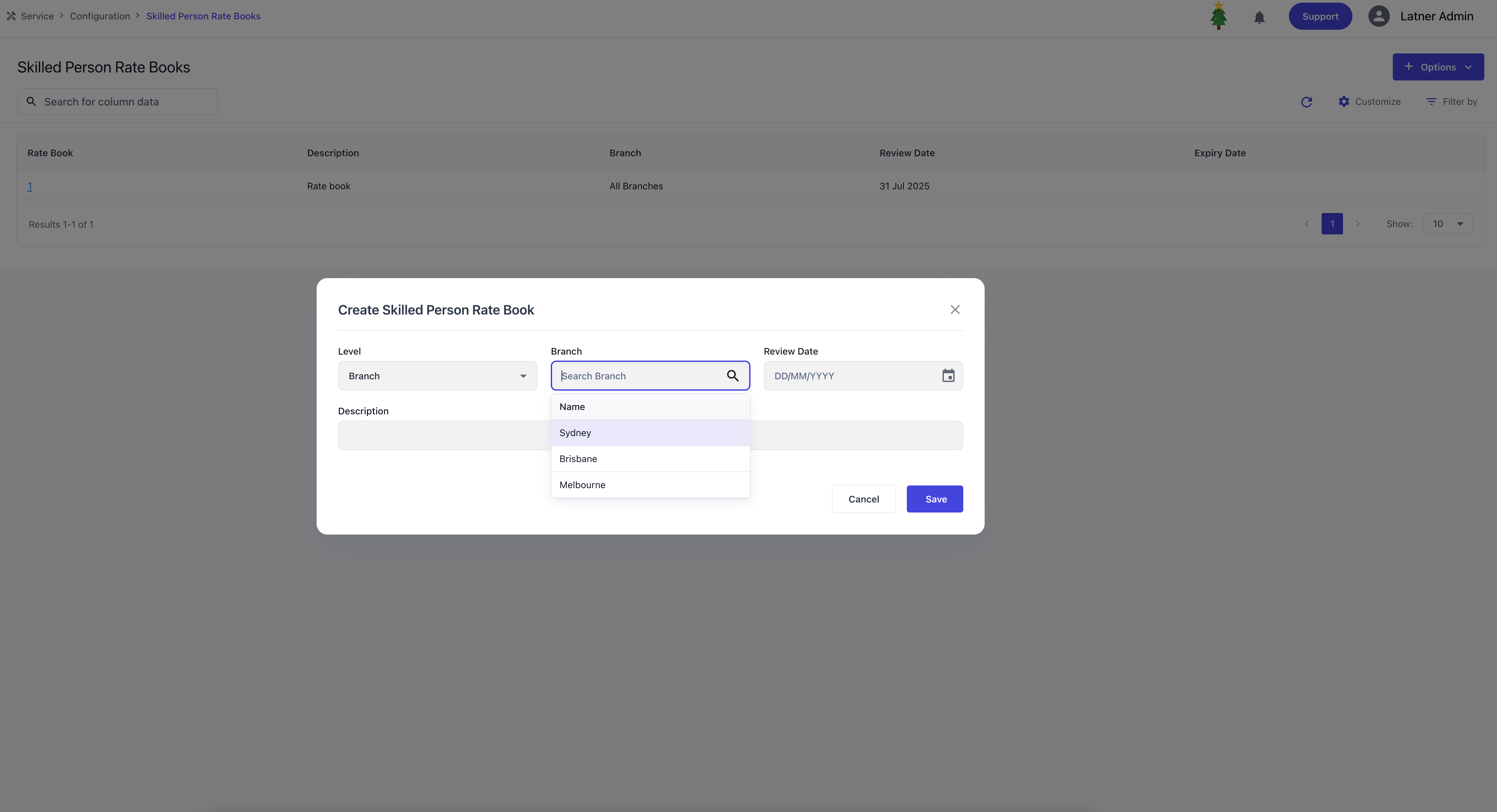Open the Options dropdown button
Image resolution: width=1497 pixels, height=812 pixels.
click(x=1438, y=67)
